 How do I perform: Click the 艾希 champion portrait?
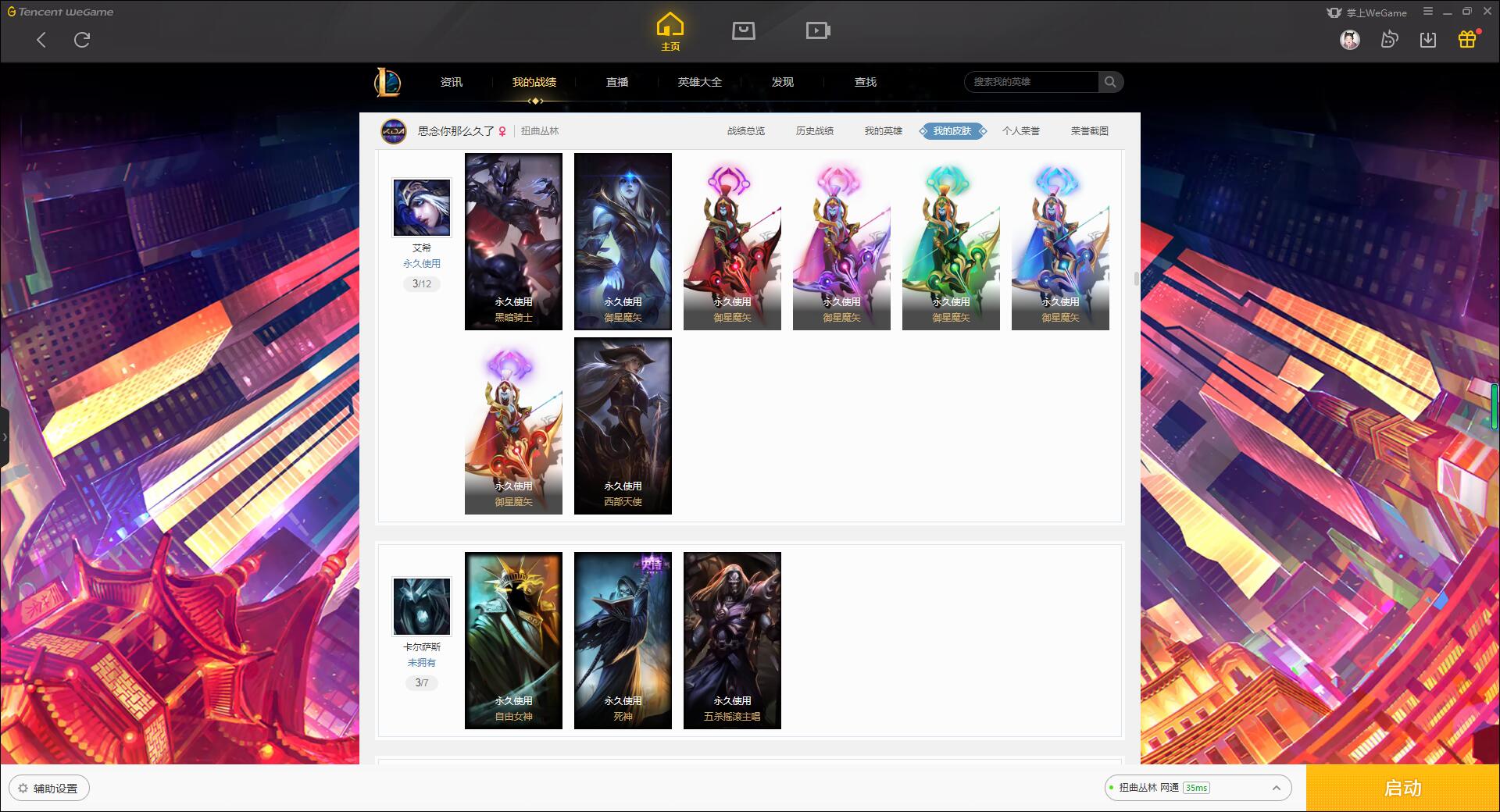coord(422,208)
